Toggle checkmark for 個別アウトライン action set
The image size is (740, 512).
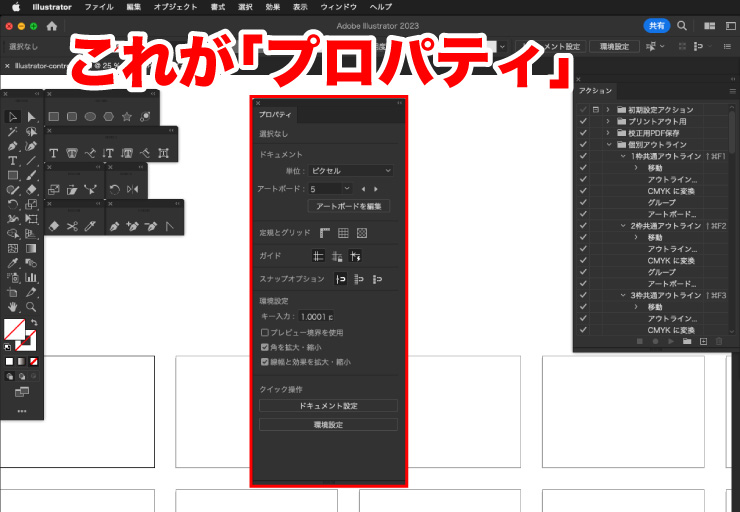tap(583, 144)
